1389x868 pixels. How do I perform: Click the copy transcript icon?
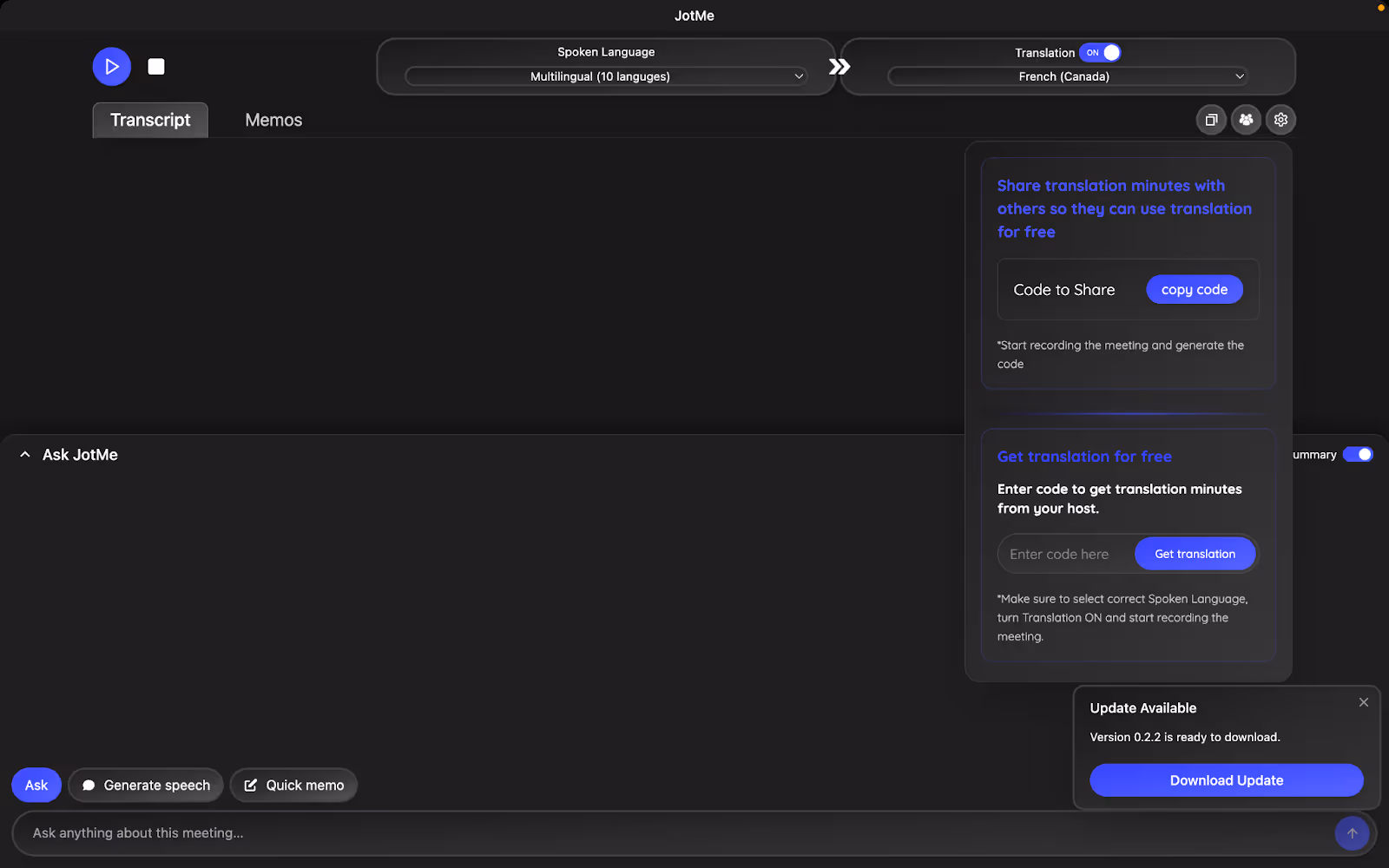1211,120
